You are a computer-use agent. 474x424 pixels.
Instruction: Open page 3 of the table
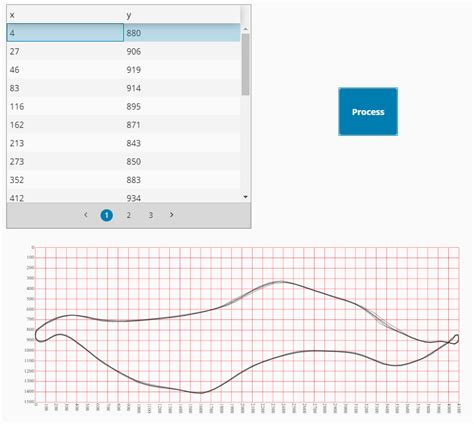point(151,215)
